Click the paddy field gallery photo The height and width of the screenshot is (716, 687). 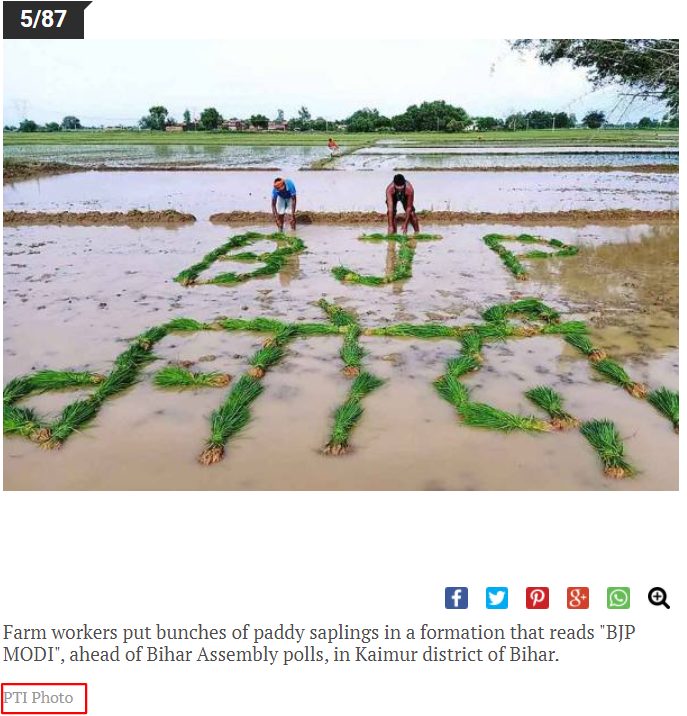[x=341, y=265]
